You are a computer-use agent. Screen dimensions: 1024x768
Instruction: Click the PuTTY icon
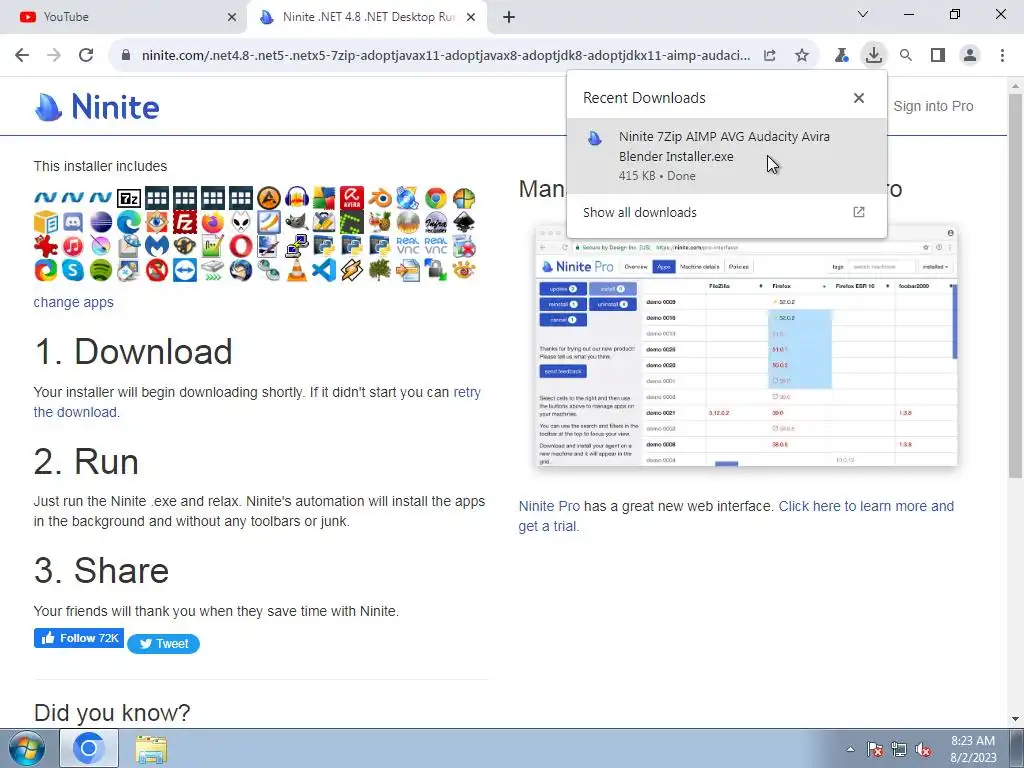(x=296, y=246)
